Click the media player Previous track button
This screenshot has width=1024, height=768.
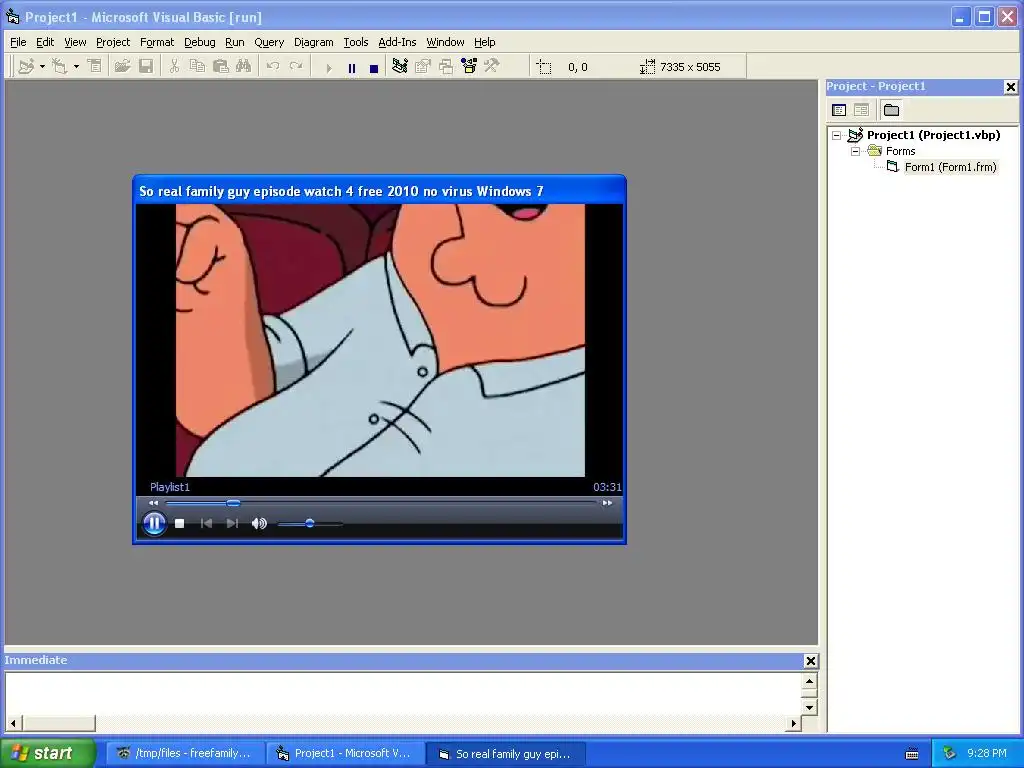206,523
